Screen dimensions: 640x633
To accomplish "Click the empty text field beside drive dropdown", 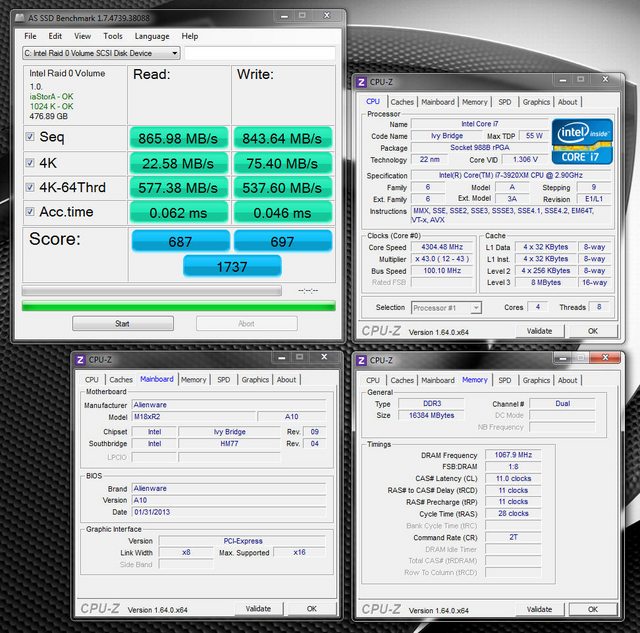I will pyautogui.click(x=260, y=53).
